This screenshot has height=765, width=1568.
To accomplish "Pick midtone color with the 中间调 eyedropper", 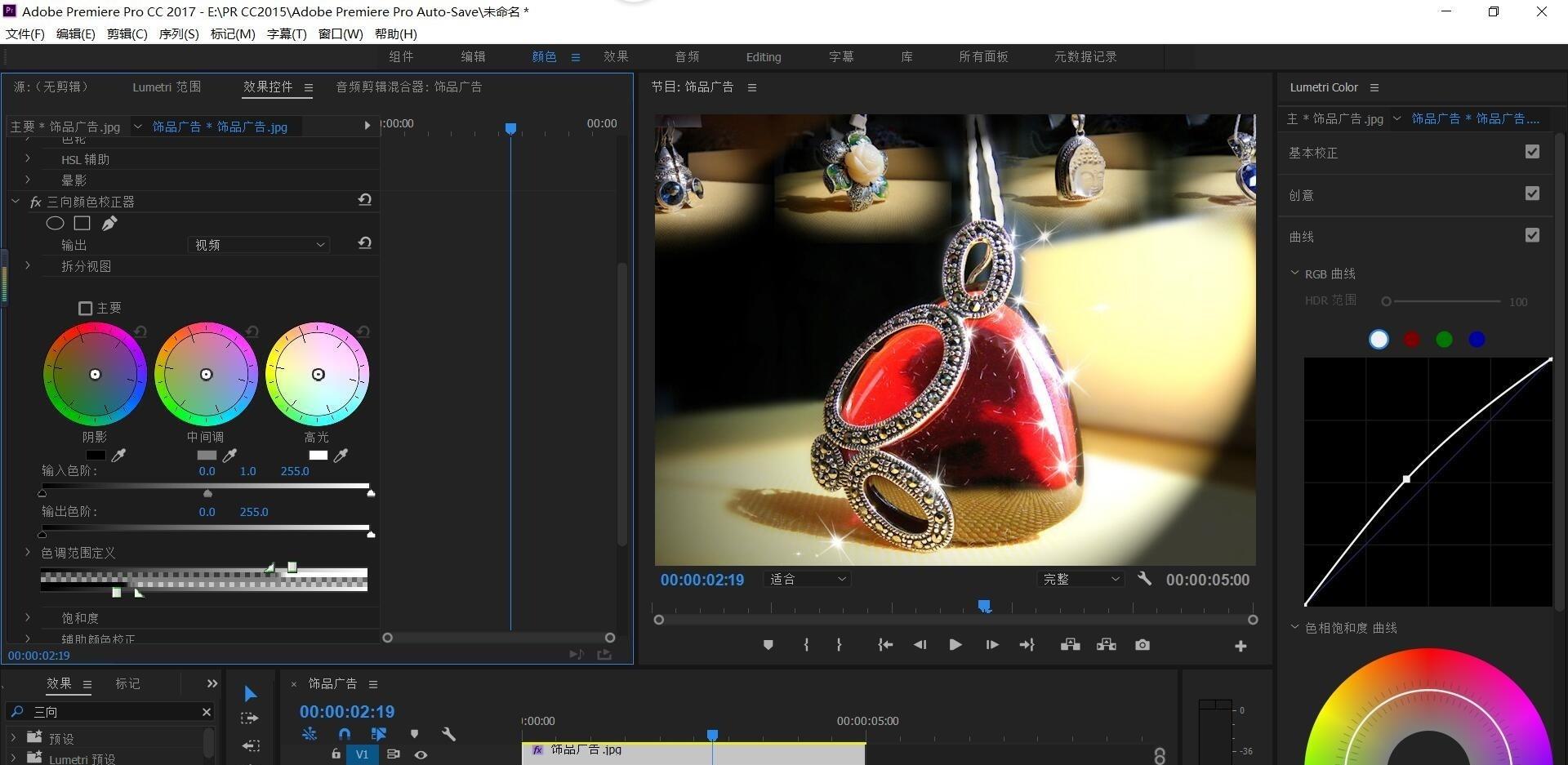I will tap(230, 456).
